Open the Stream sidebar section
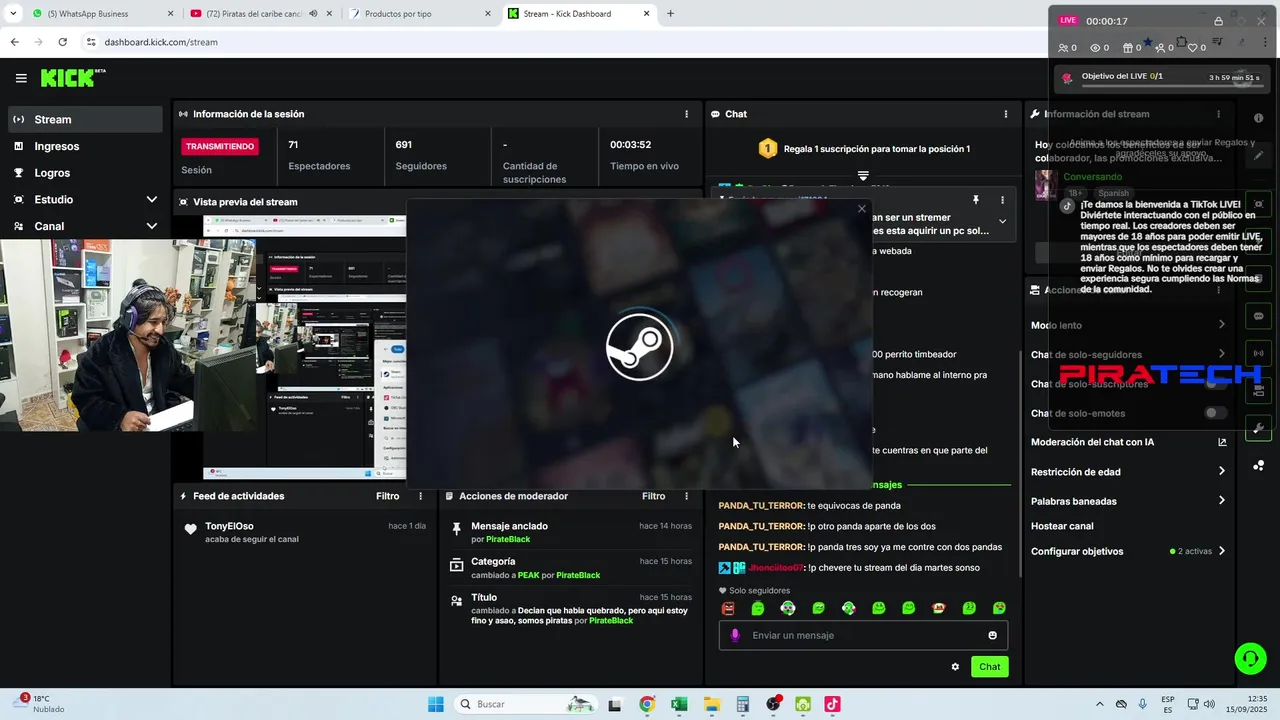Image resolution: width=1280 pixels, height=720 pixels. pos(85,119)
